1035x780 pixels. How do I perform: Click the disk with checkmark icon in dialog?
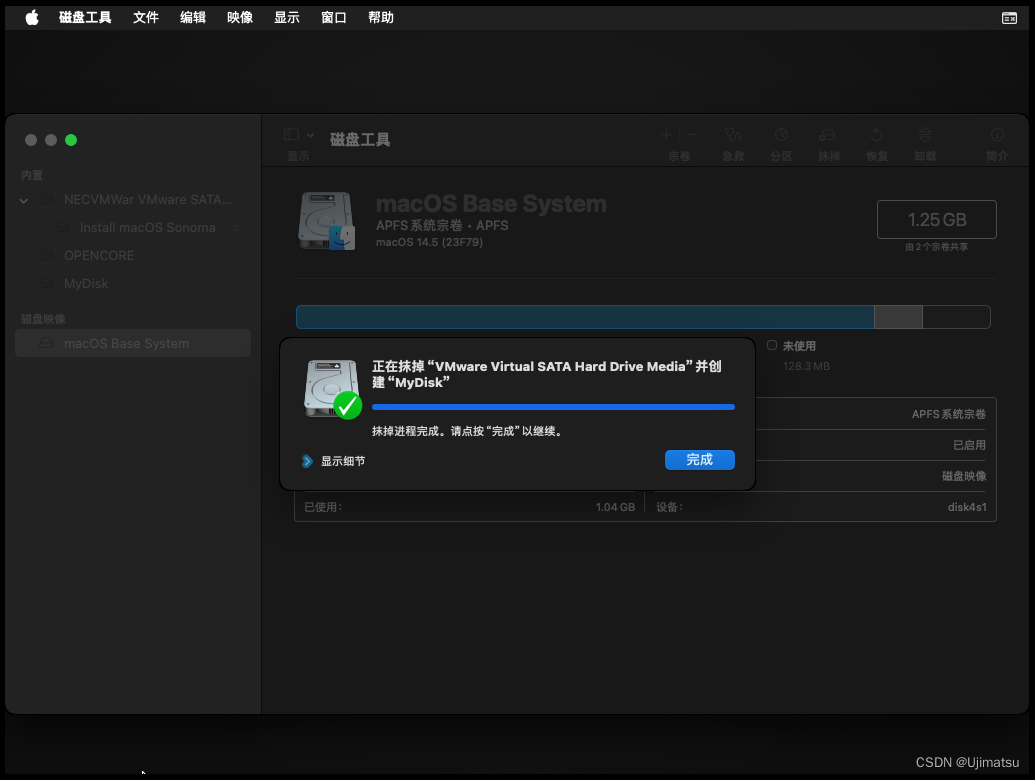click(x=333, y=389)
